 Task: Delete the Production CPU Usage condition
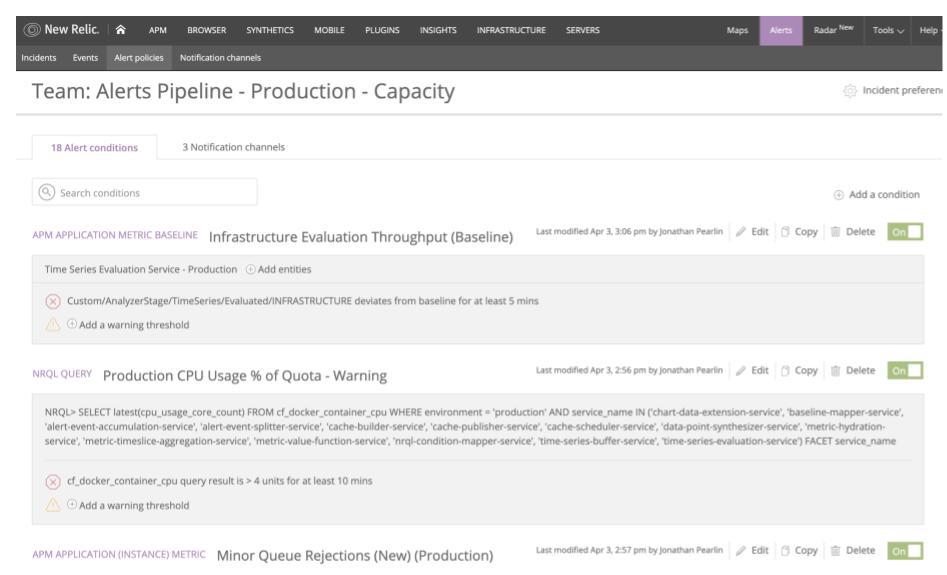(853, 370)
